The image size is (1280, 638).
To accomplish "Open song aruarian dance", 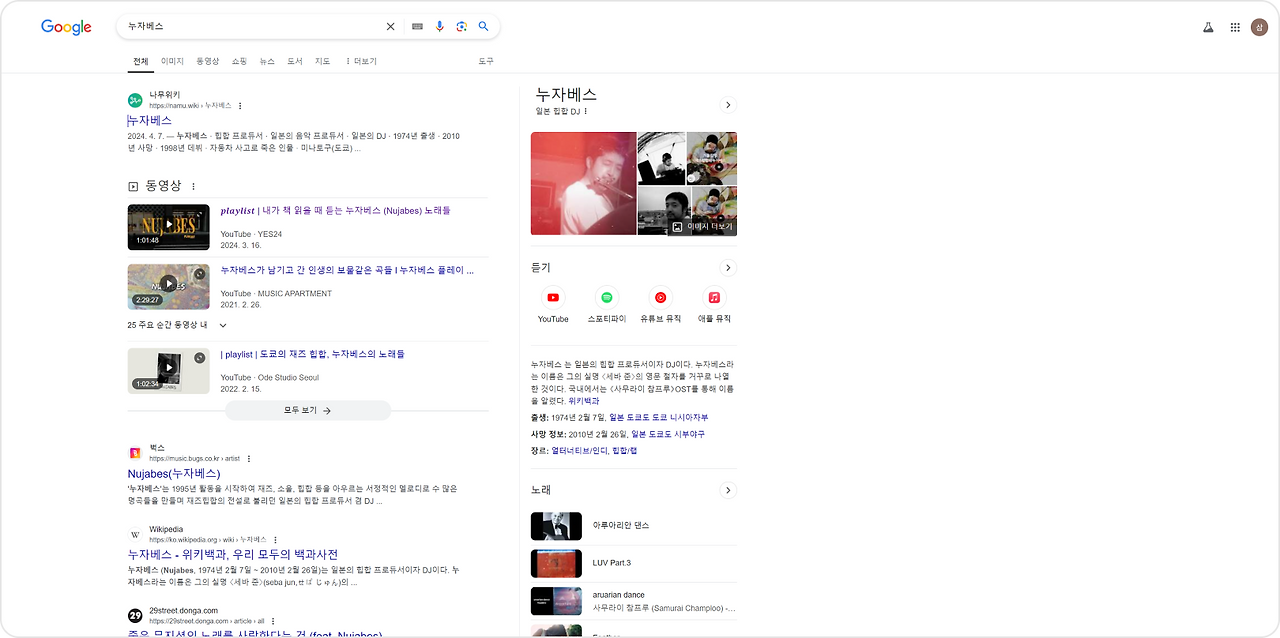I will pyautogui.click(x=634, y=601).
